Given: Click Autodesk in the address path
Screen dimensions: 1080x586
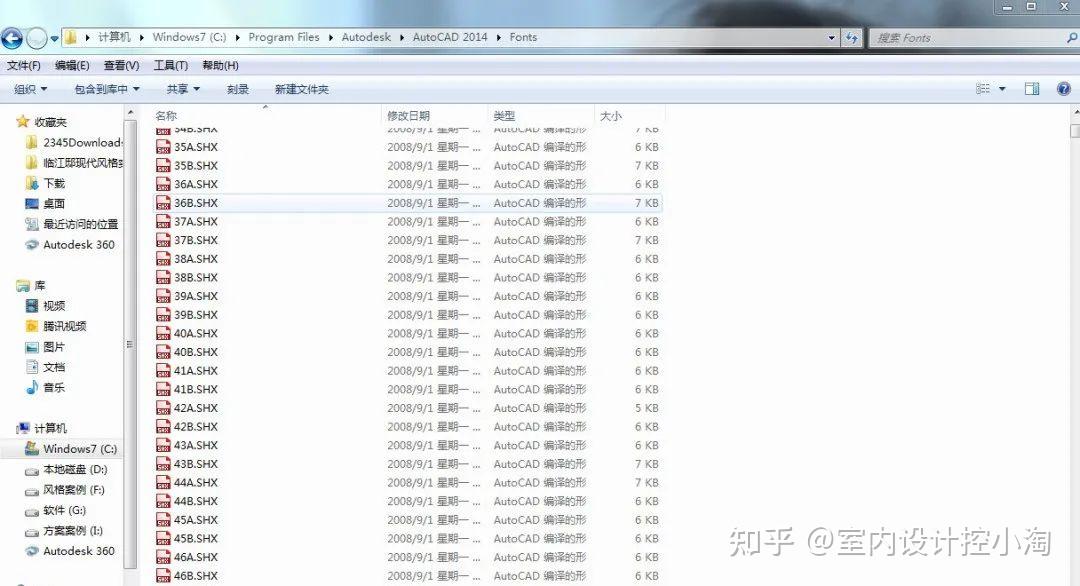Looking at the screenshot, I should click(366, 37).
